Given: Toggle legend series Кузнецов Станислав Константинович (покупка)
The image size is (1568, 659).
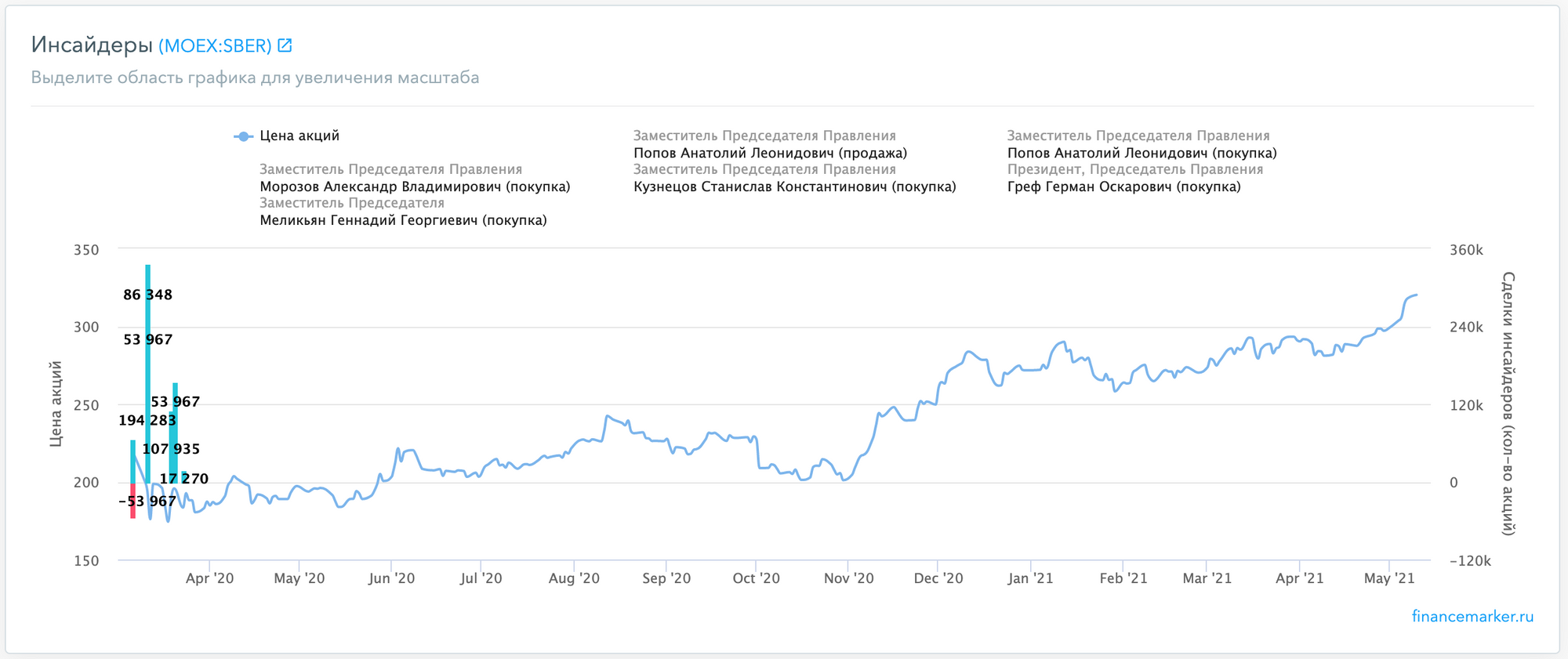Looking at the screenshot, I should [794, 186].
